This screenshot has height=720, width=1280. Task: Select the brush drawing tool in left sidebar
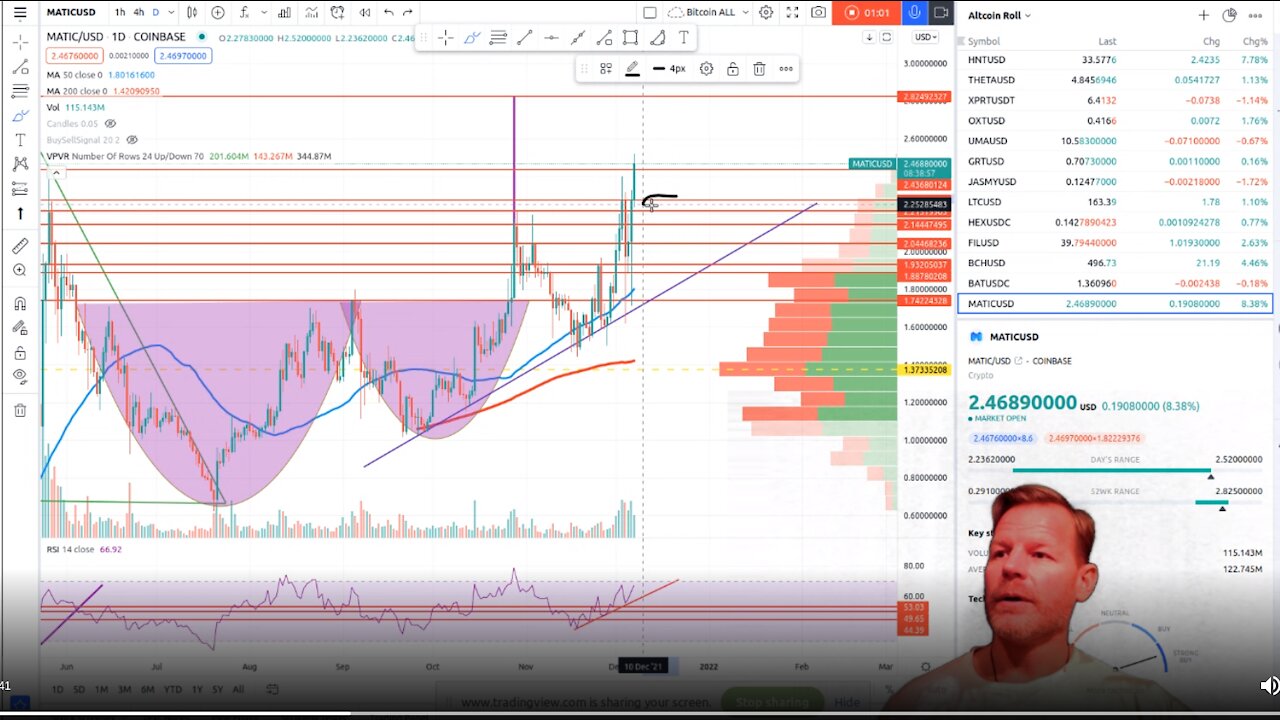coord(20,116)
